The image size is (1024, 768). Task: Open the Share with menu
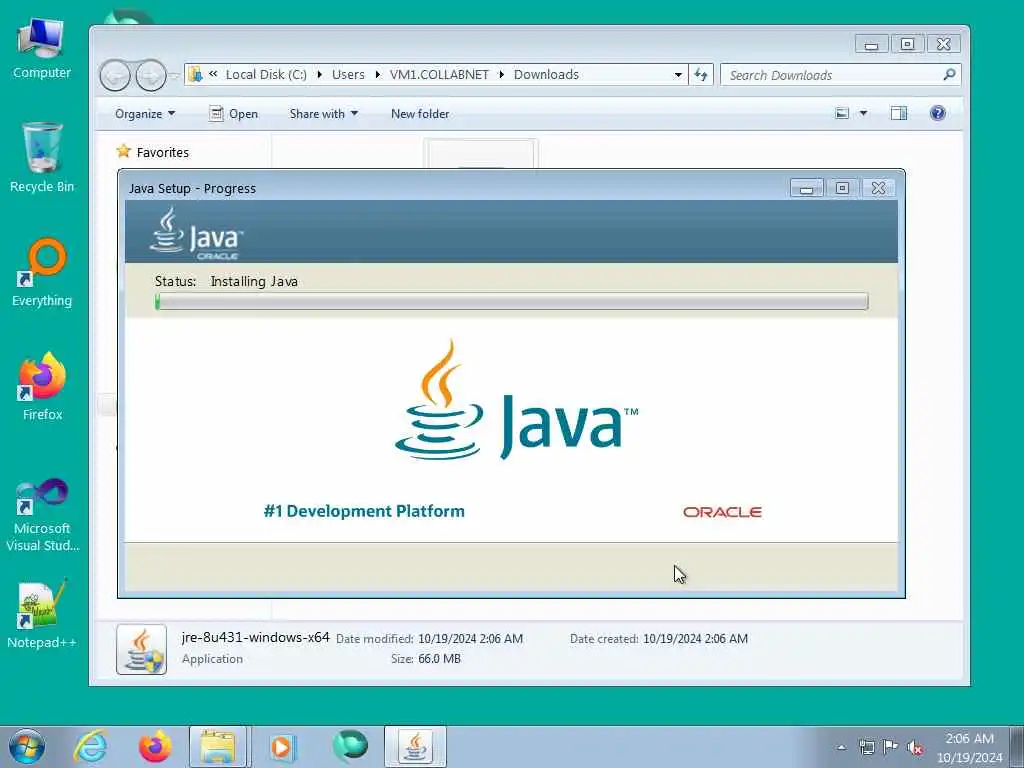point(324,114)
